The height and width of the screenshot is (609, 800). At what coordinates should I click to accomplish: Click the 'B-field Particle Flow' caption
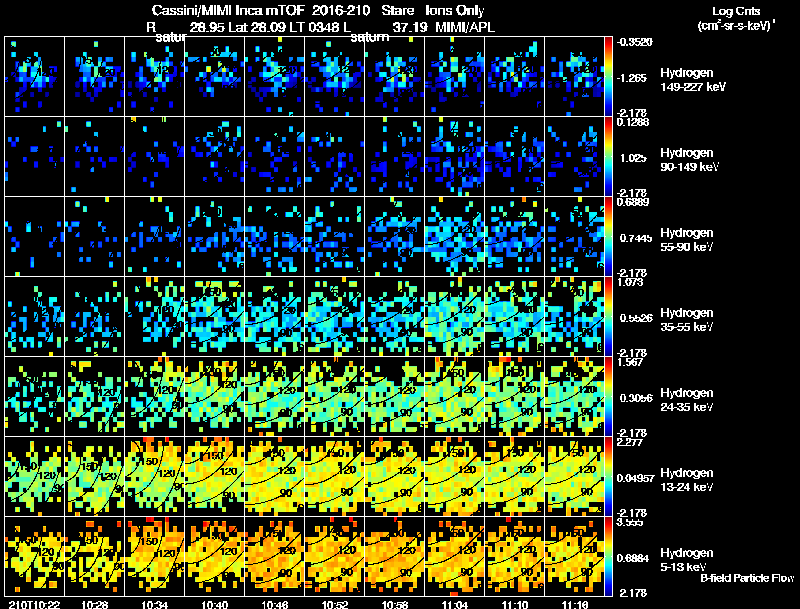[747, 578]
